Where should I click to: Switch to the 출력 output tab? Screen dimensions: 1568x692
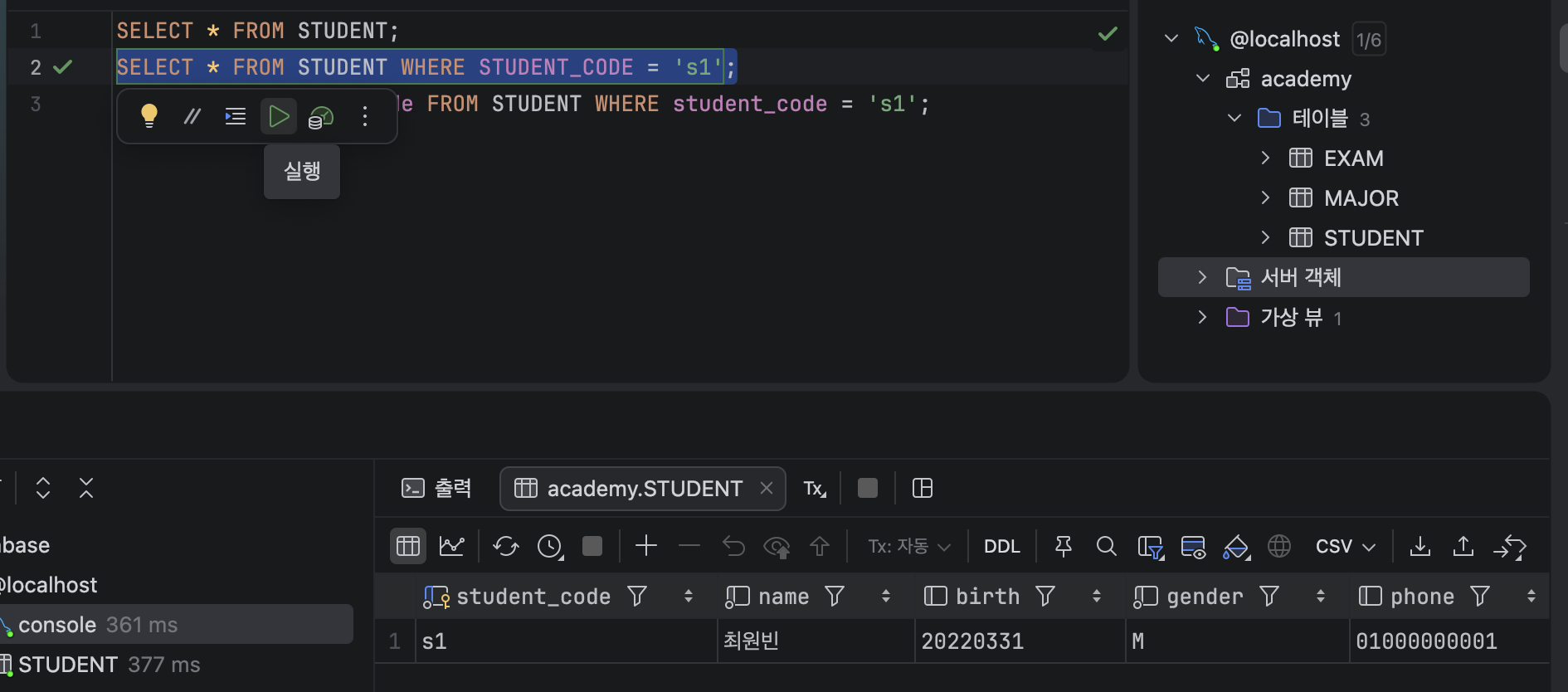click(436, 488)
